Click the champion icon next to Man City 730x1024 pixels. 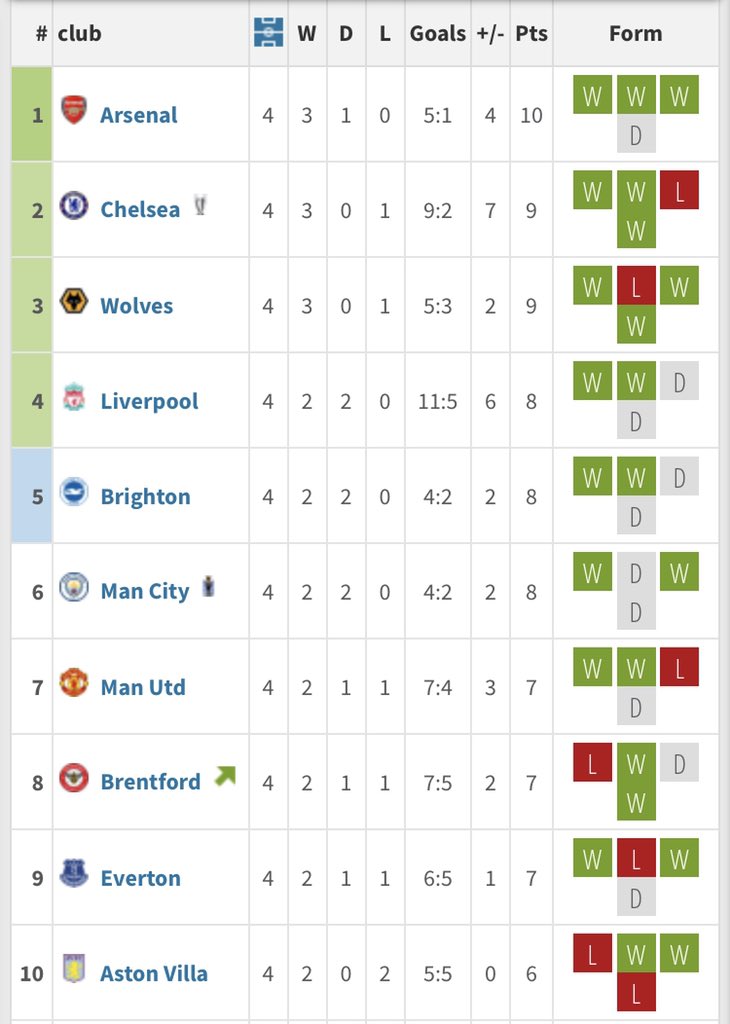pyautogui.click(x=208, y=586)
